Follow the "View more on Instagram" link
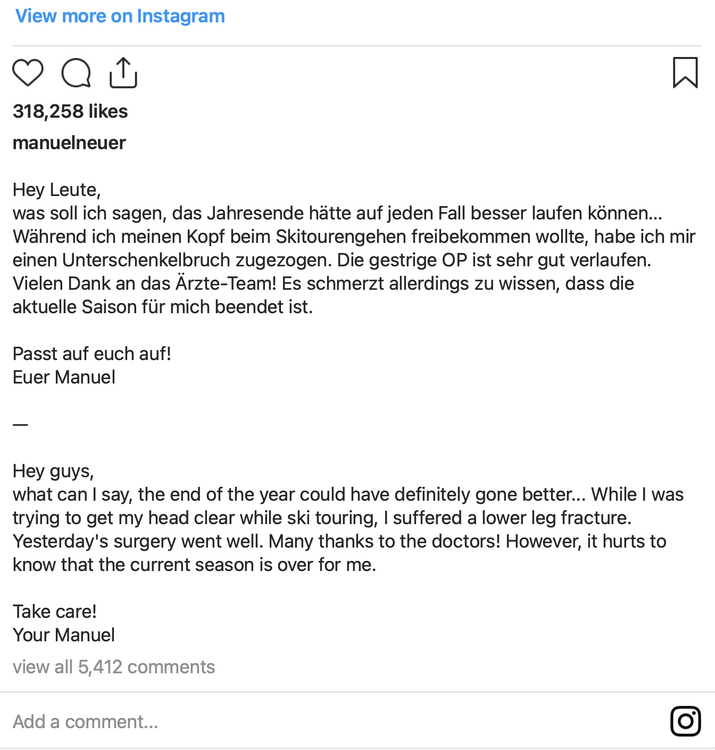715x750 pixels. point(120,16)
